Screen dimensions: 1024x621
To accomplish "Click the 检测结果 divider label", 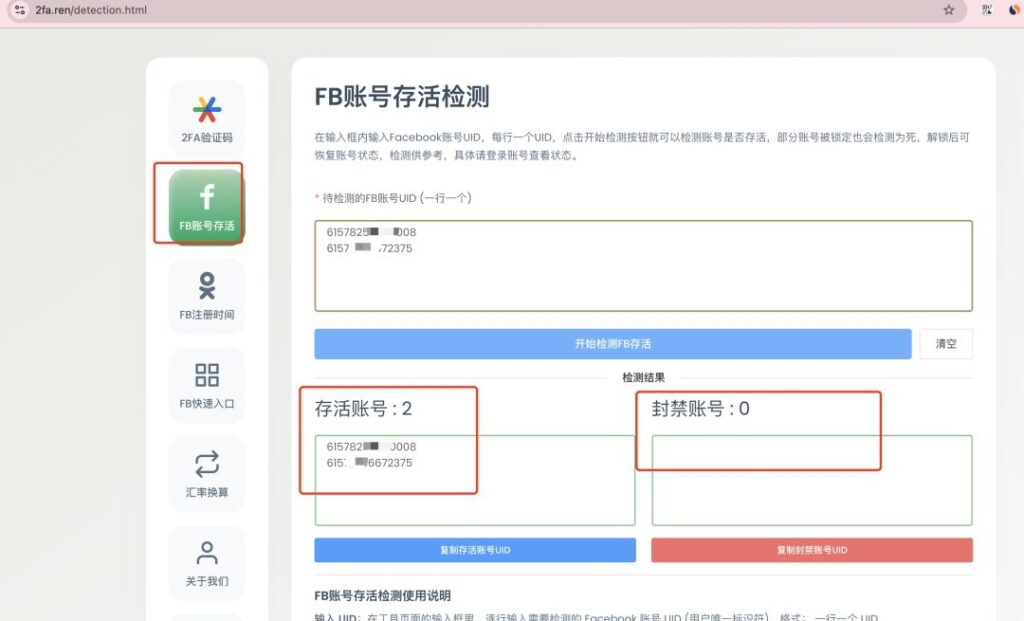I will 643,377.
